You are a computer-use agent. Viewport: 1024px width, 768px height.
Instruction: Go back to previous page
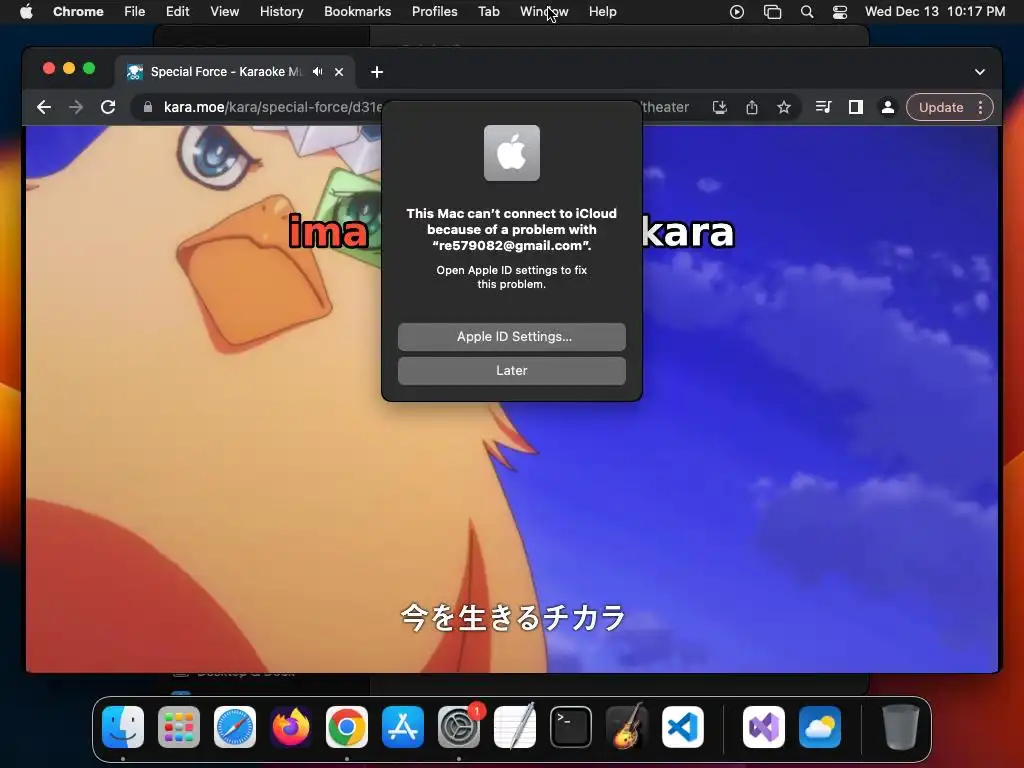pos(44,107)
